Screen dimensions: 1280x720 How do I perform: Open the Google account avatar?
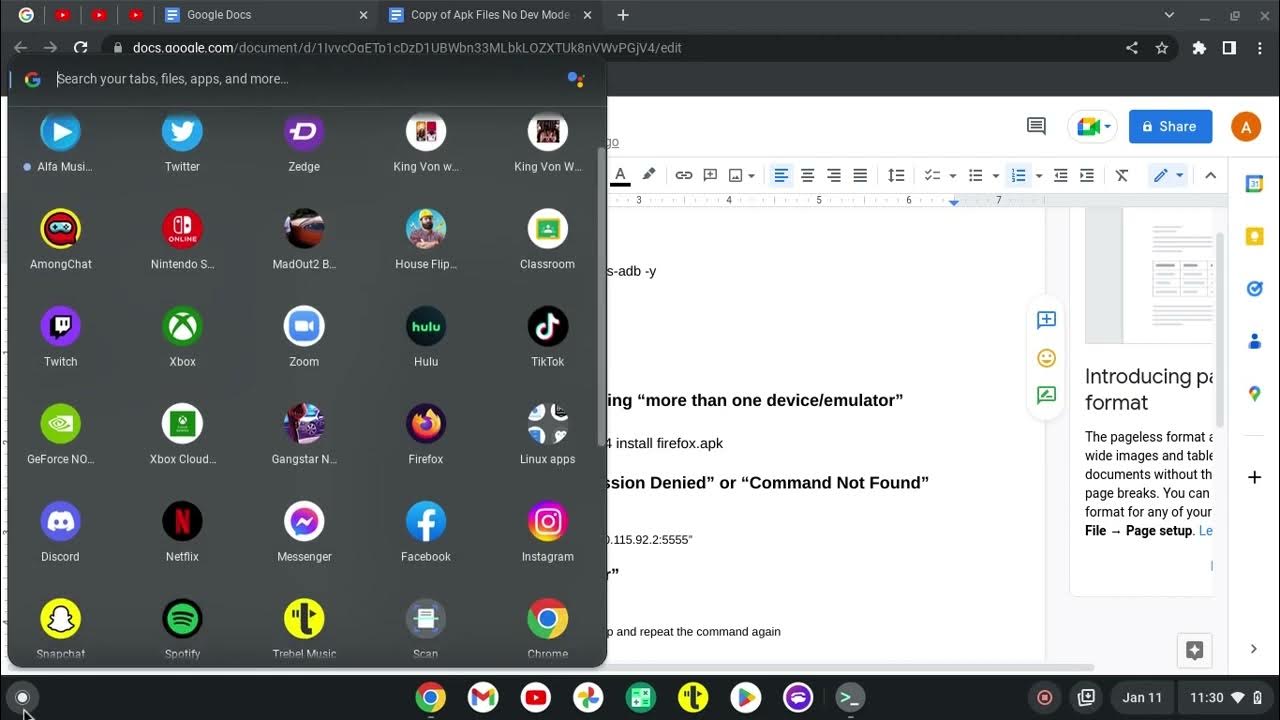[1246, 127]
